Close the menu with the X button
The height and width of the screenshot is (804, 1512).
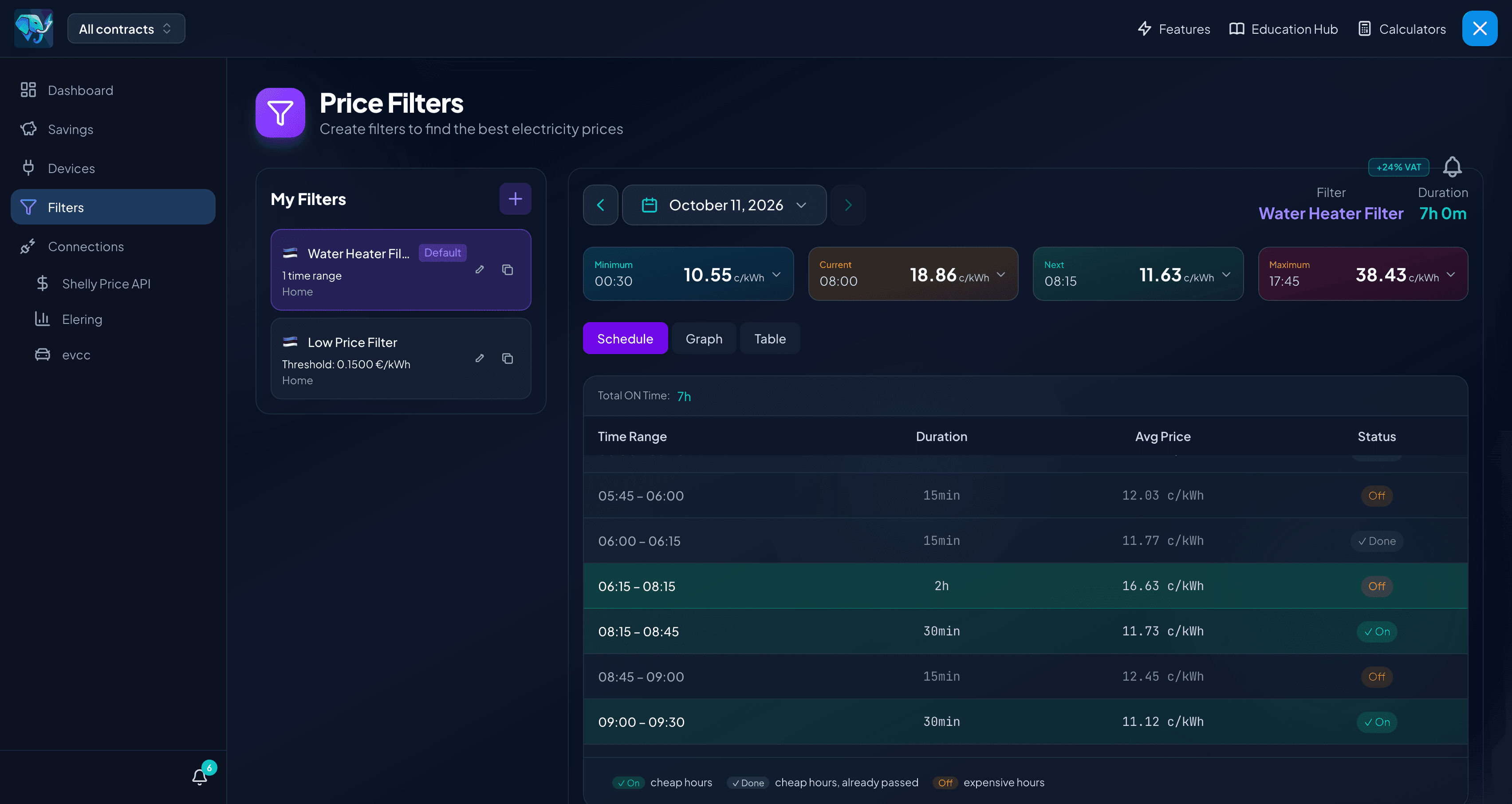pyautogui.click(x=1479, y=28)
